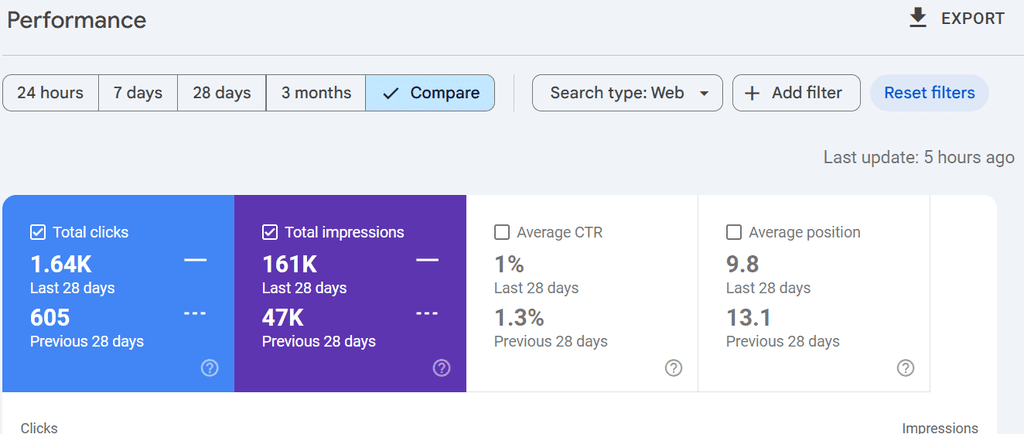
Task: Open help icon on Total clicks card
Action: (x=209, y=368)
